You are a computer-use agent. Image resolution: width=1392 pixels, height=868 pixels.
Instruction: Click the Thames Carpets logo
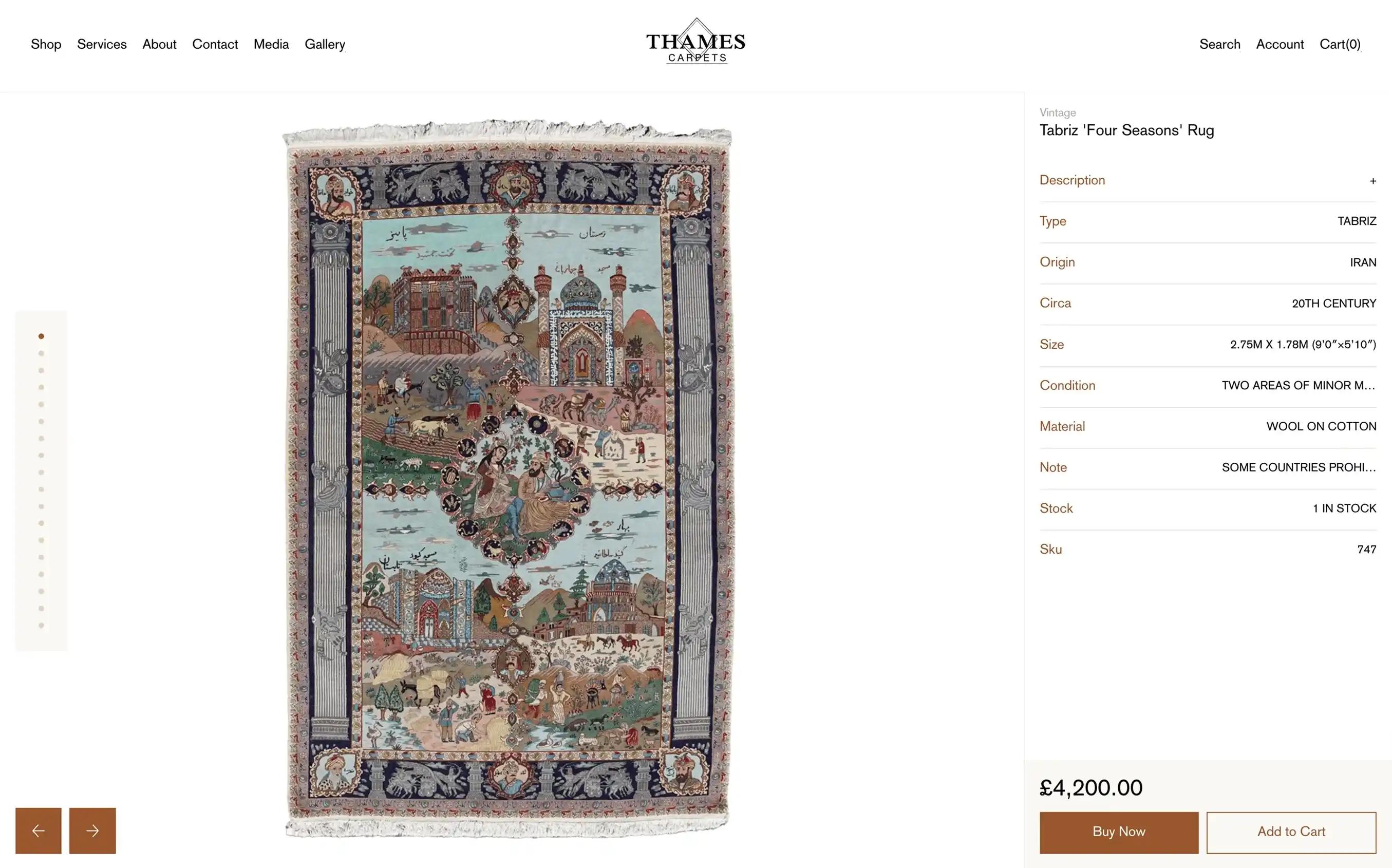tap(695, 41)
